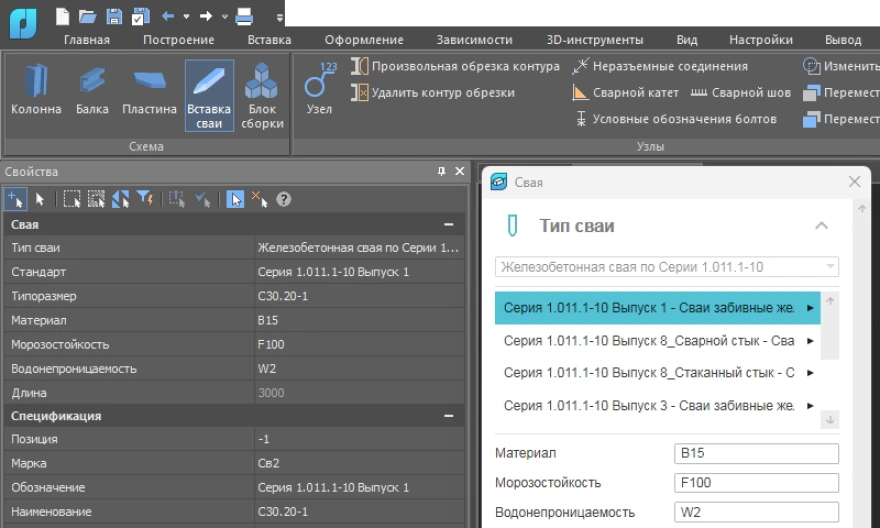Switch to the 3D-инструменты tab
This screenshot has height=528, width=880.
coord(594,40)
